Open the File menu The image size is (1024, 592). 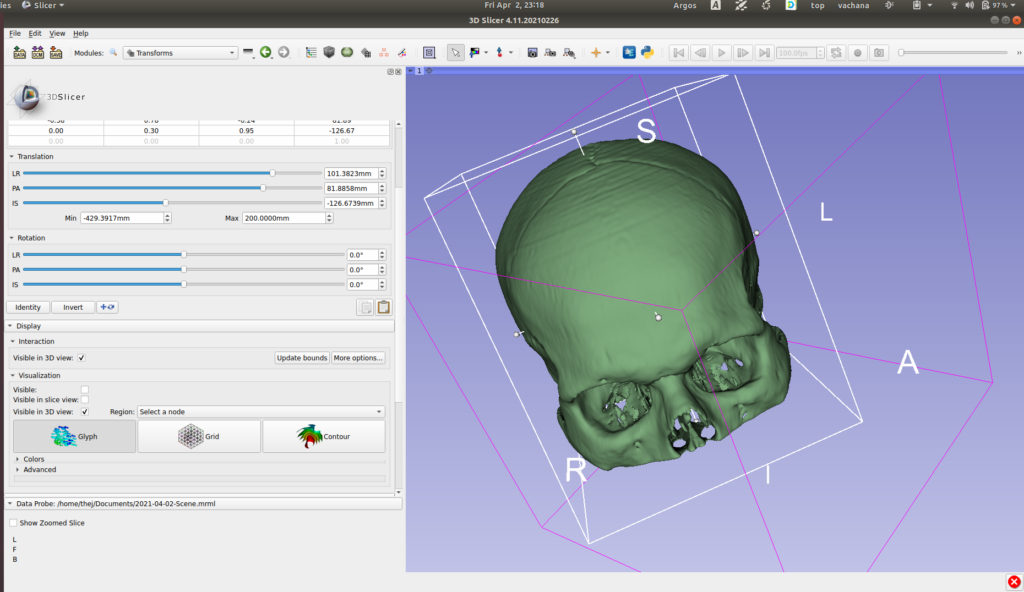(x=15, y=33)
